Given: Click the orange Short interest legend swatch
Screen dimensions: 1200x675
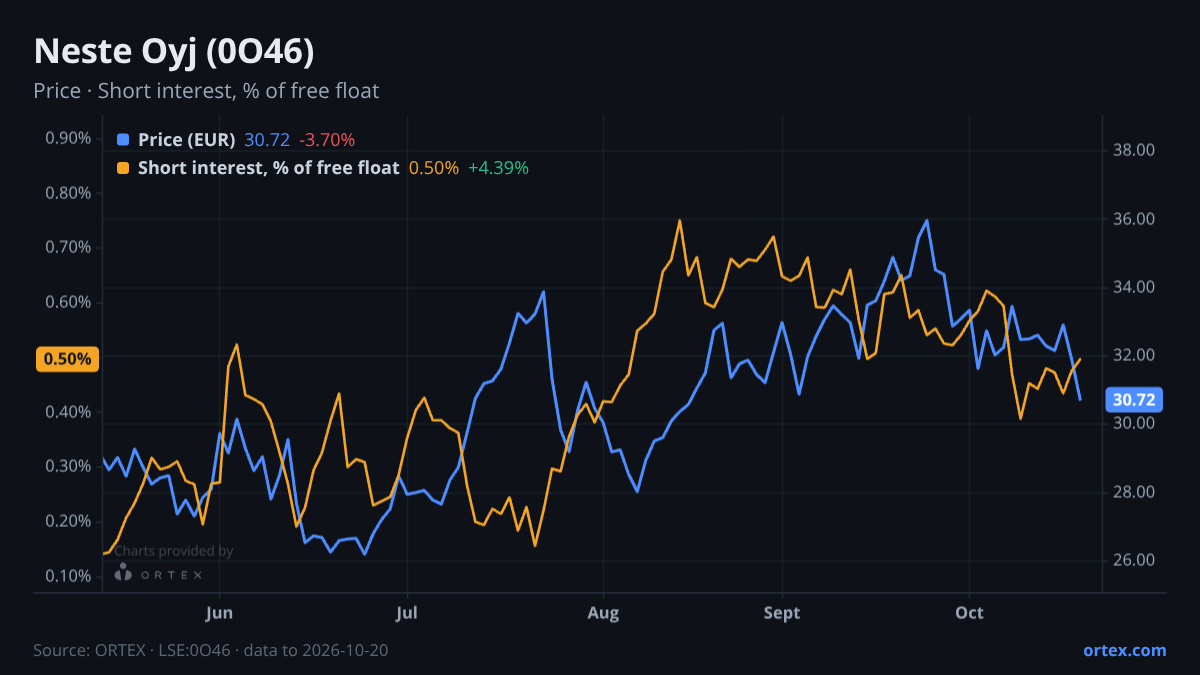Looking at the screenshot, I should click(x=123, y=168).
